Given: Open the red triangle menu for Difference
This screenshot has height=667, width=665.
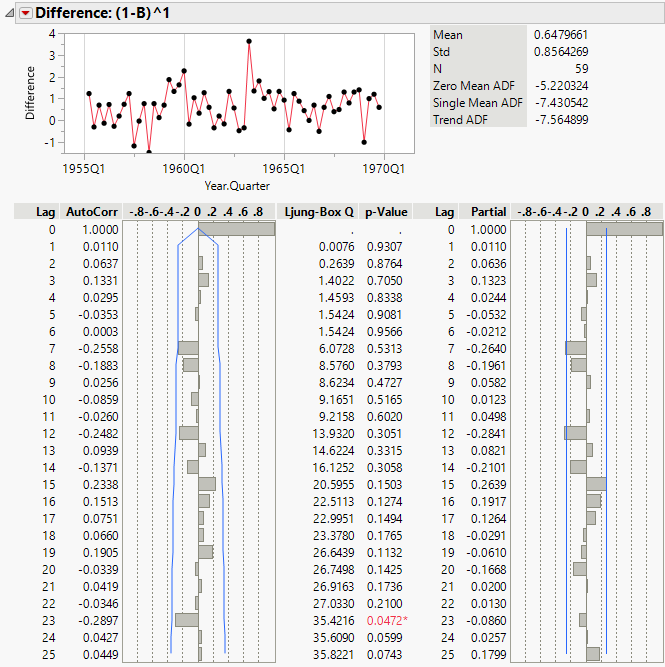Looking at the screenshot, I should click(x=26, y=13).
